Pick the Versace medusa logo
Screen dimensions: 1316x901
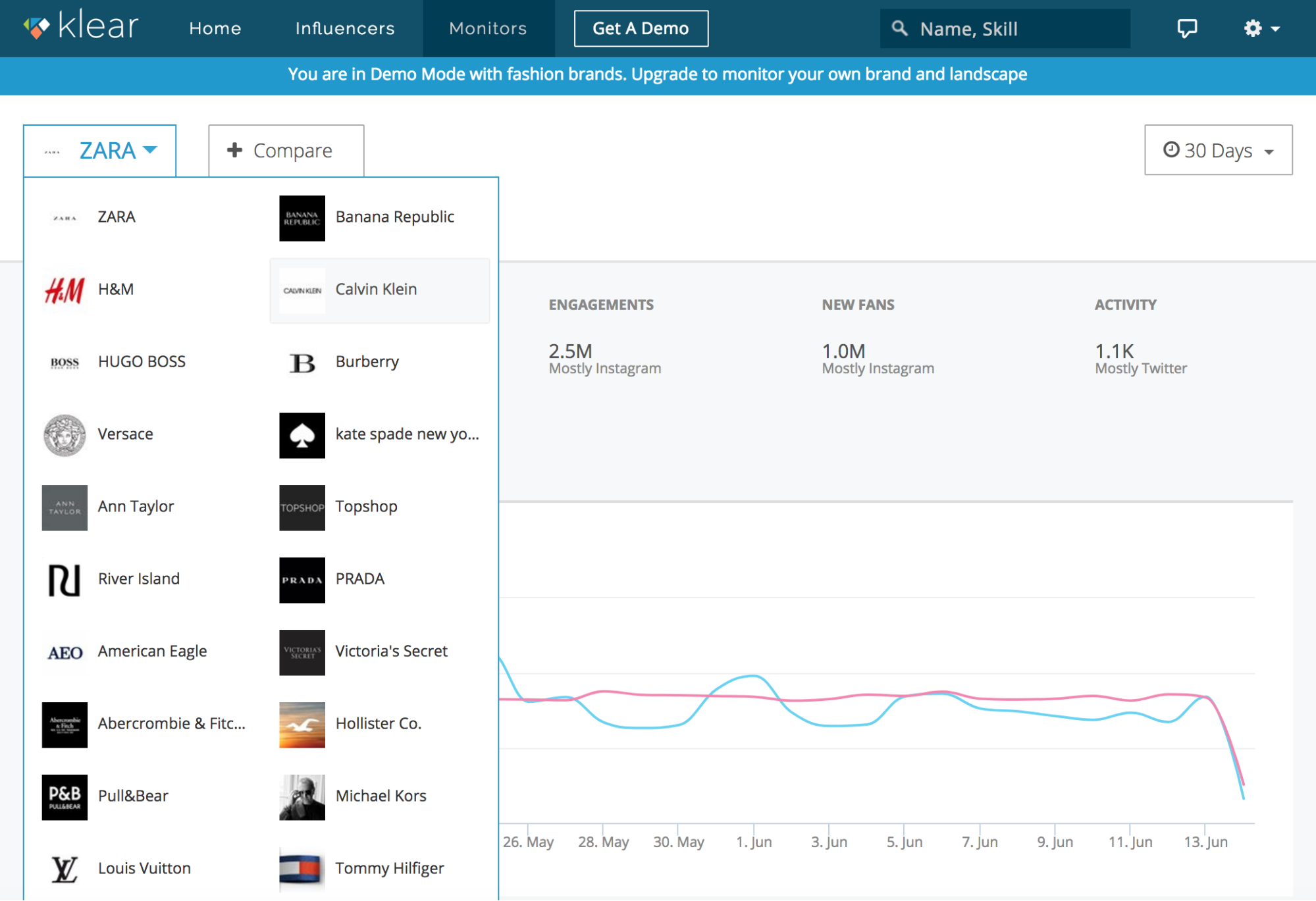65,435
